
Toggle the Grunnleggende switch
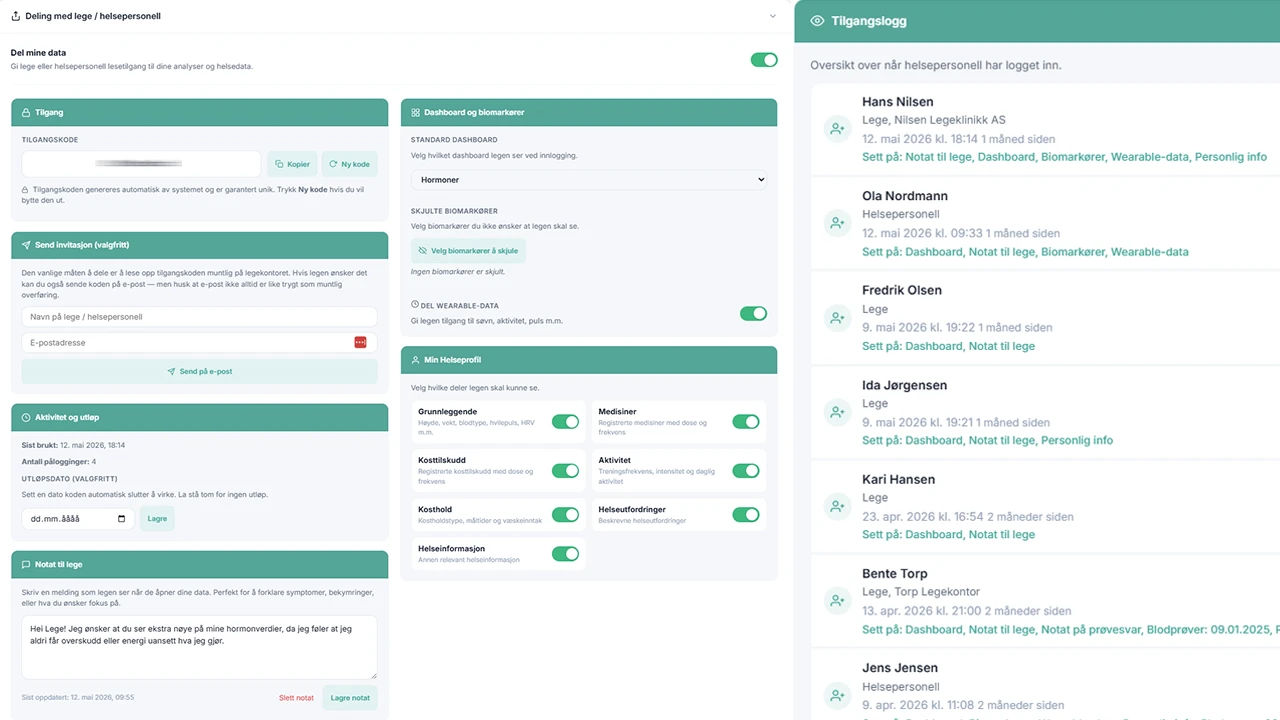pyautogui.click(x=565, y=422)
